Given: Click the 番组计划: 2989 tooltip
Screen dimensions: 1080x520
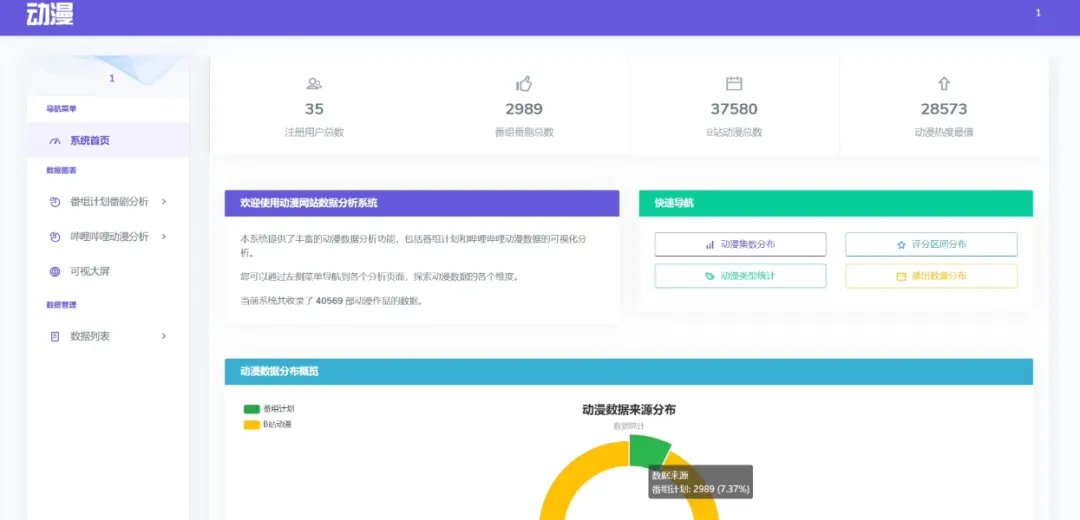Looking at the screenshot, I should (x=700, y=482).
